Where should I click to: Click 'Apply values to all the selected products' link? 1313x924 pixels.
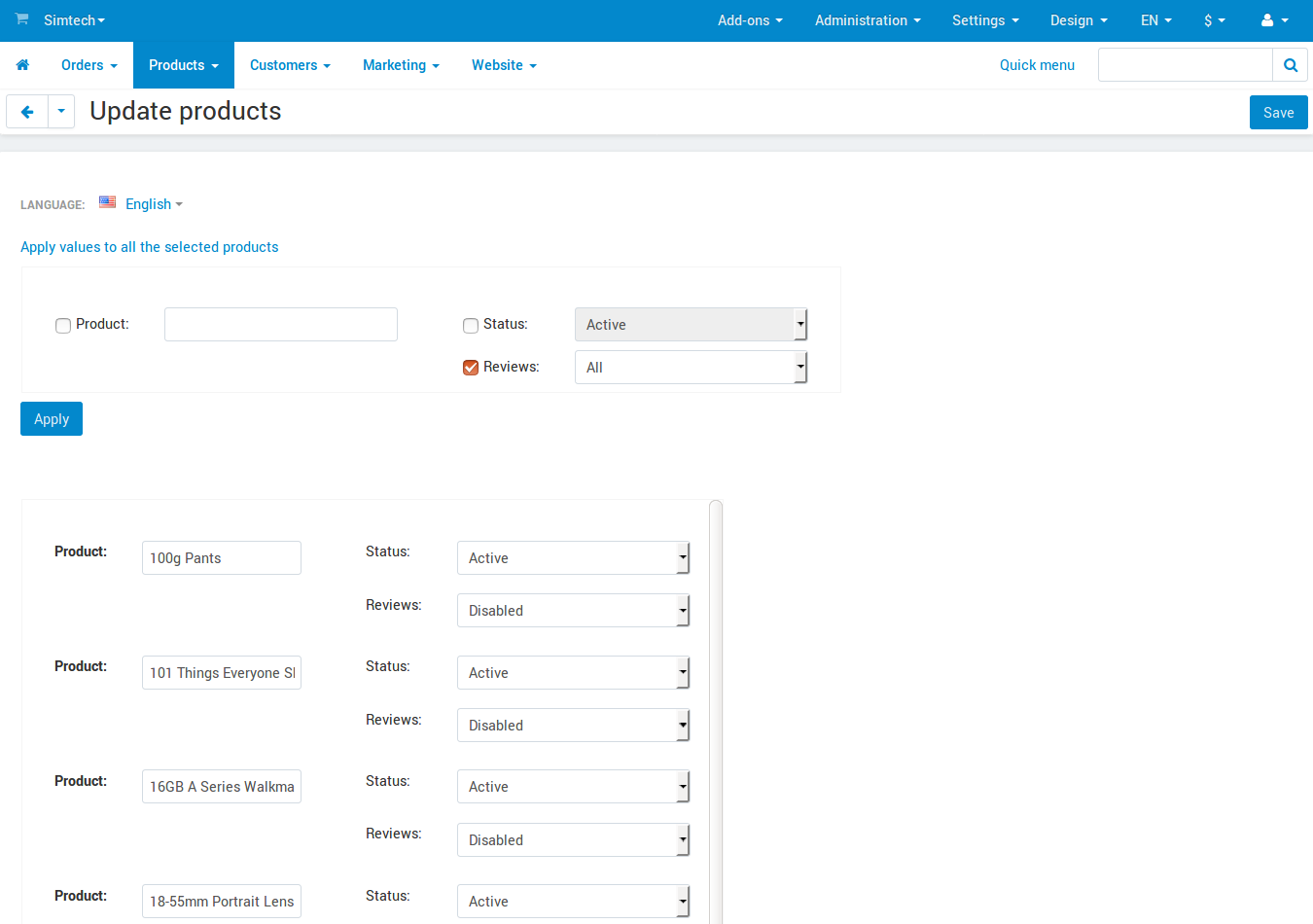(150, 247)
